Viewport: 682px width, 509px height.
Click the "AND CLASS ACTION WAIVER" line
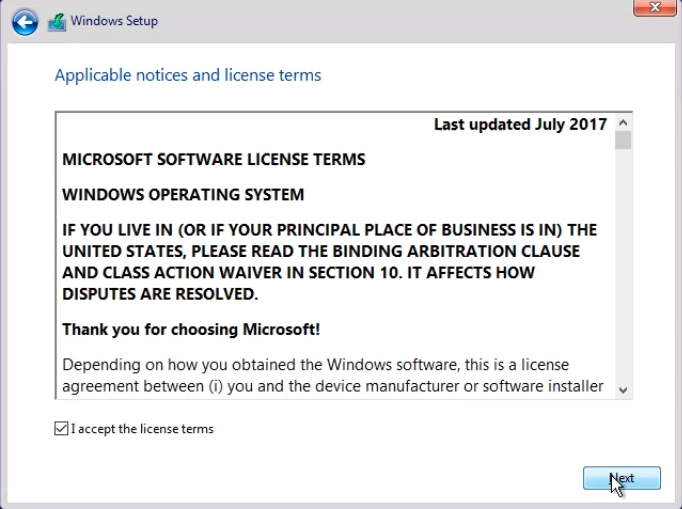[x=298, y=272]
